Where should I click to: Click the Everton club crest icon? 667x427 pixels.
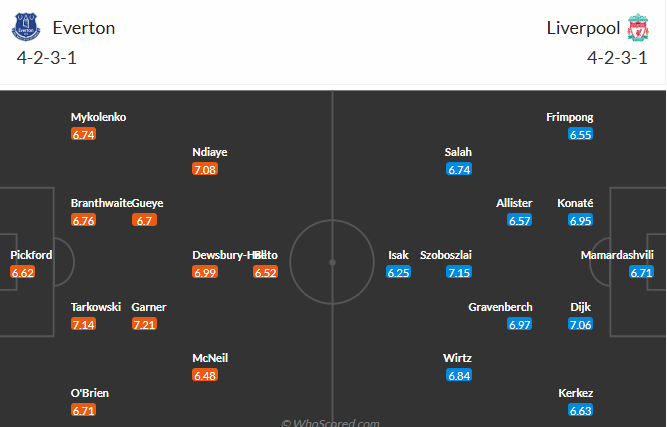pos(26,27)
